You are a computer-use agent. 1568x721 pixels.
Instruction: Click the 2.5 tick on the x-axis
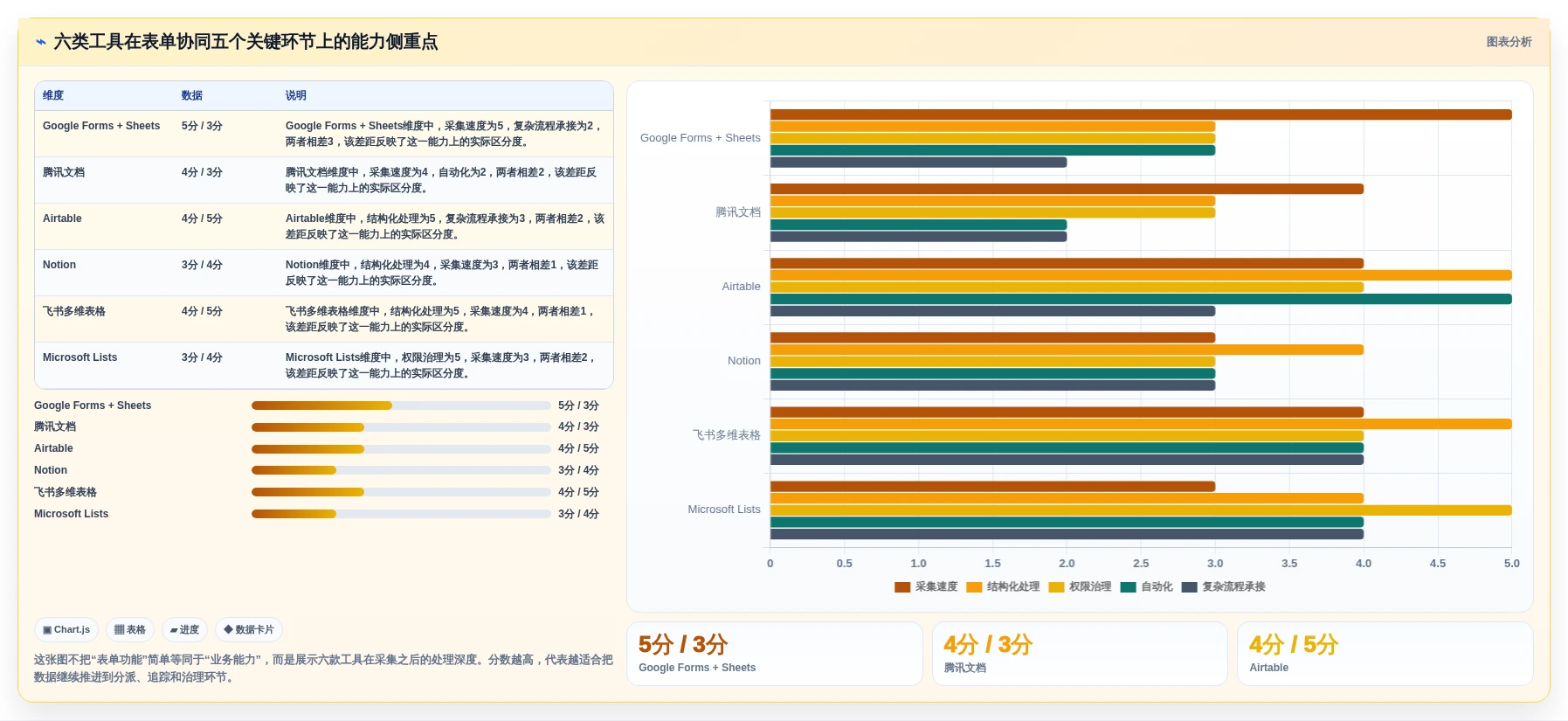(1141, 564)
